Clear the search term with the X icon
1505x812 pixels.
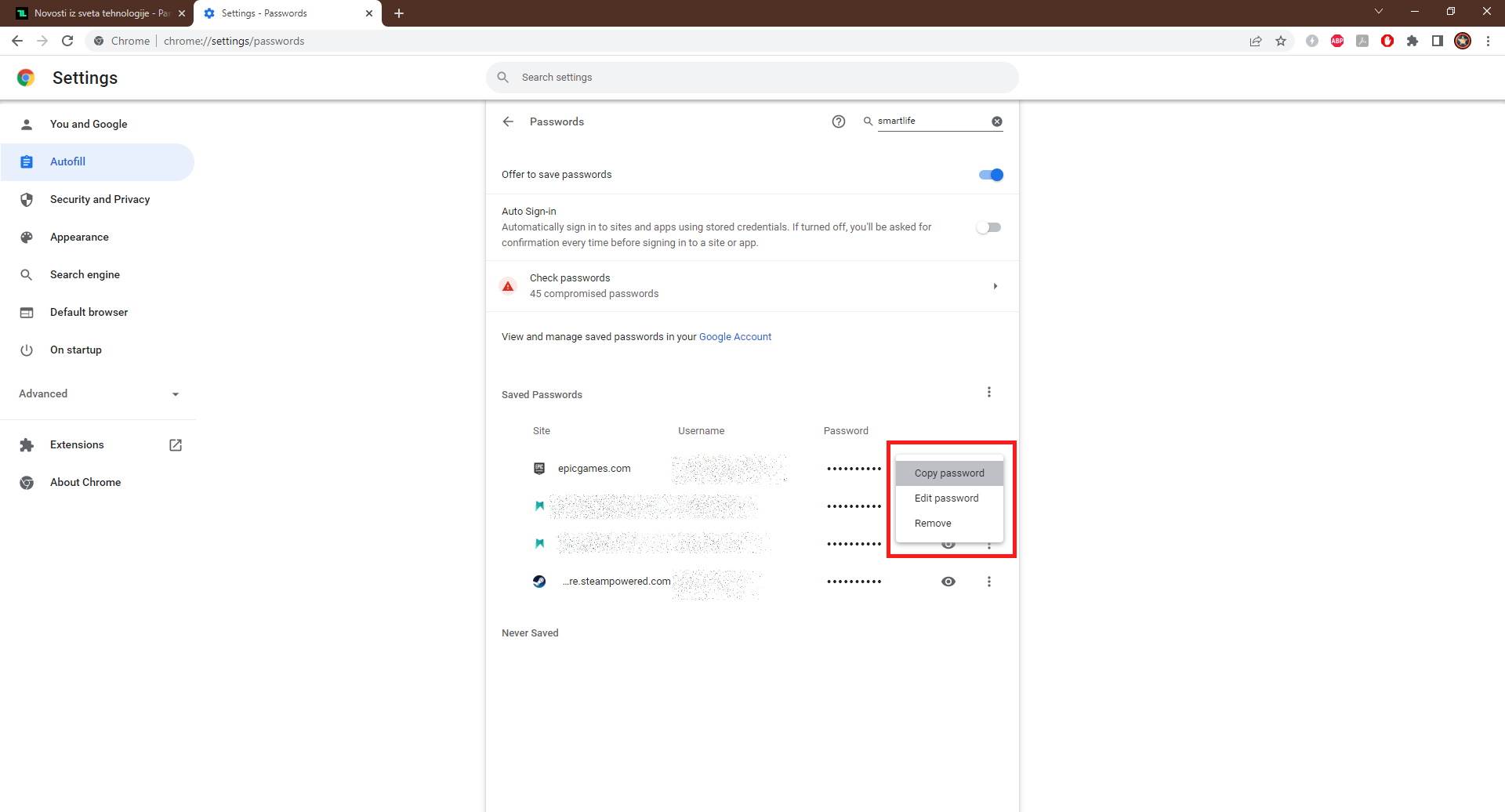coord(996,121)
